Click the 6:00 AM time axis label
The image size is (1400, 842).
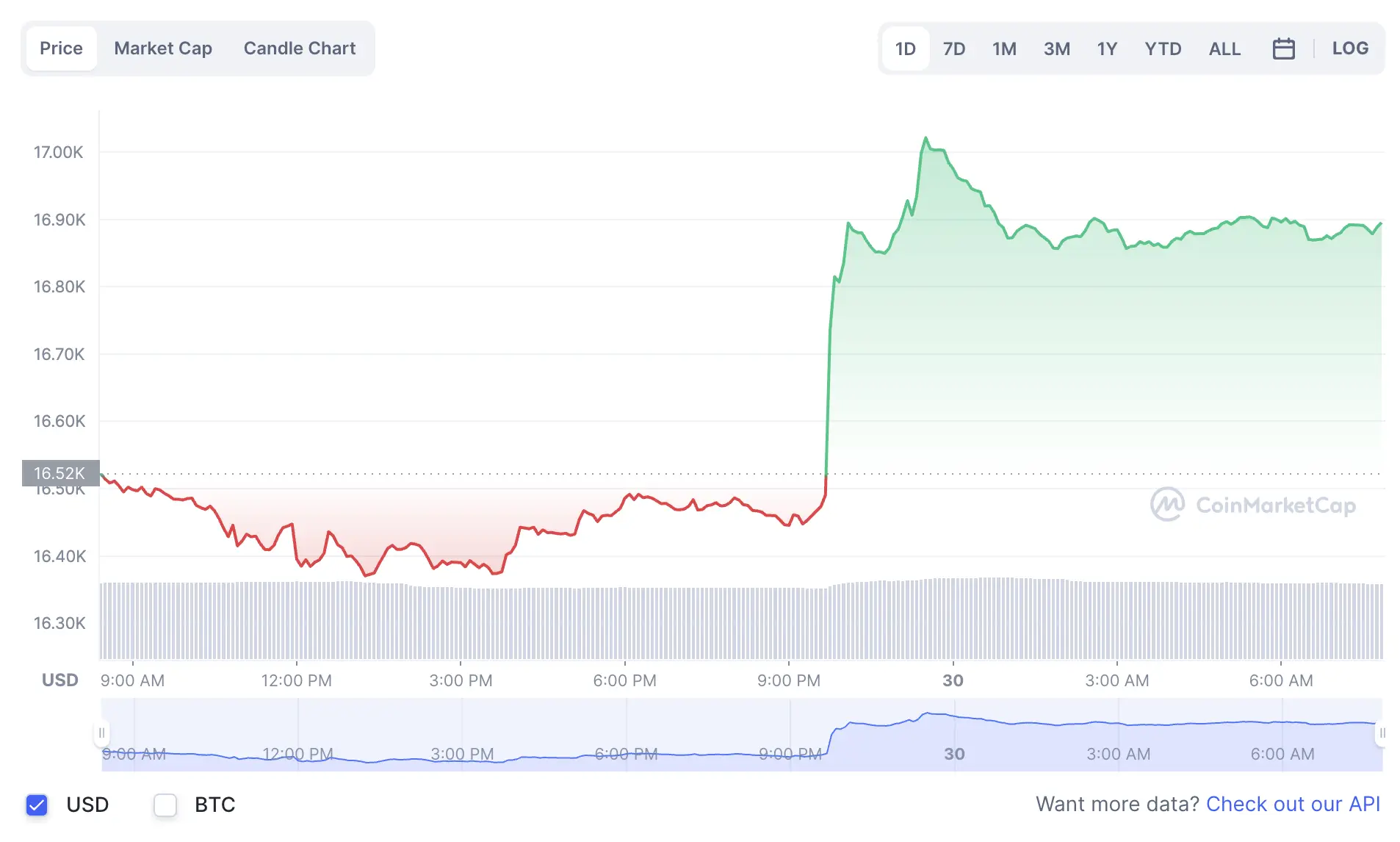(x=1281, y=680)
